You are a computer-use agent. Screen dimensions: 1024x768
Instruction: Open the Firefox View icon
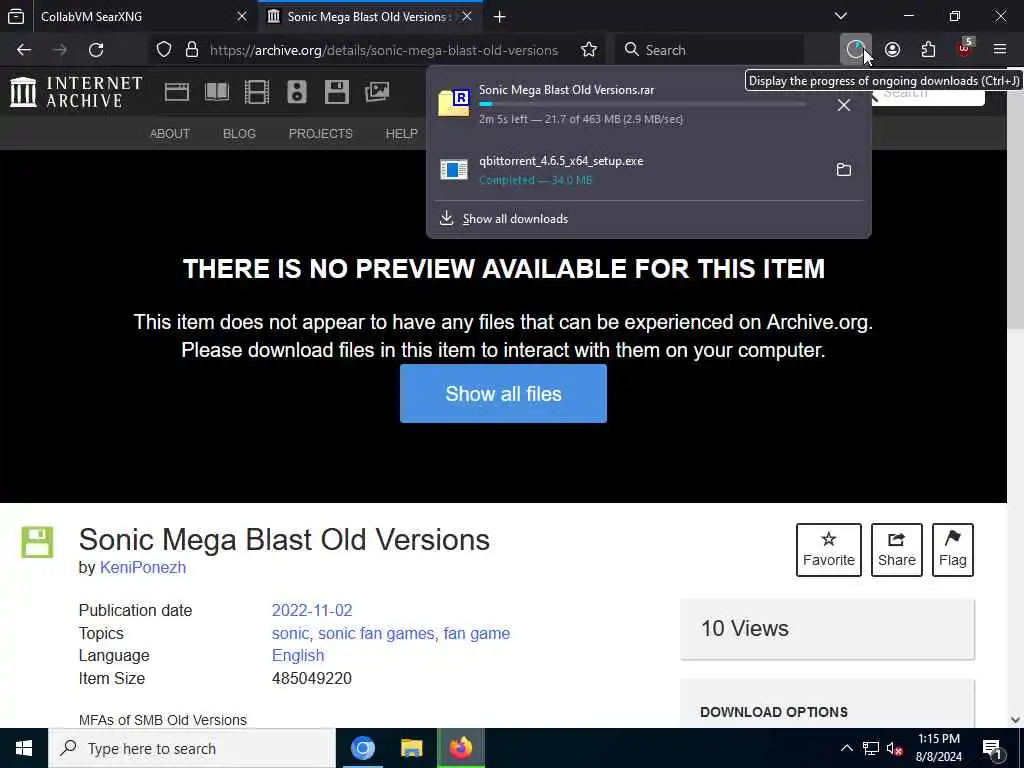pyautogui.click(x=16, y=16)
